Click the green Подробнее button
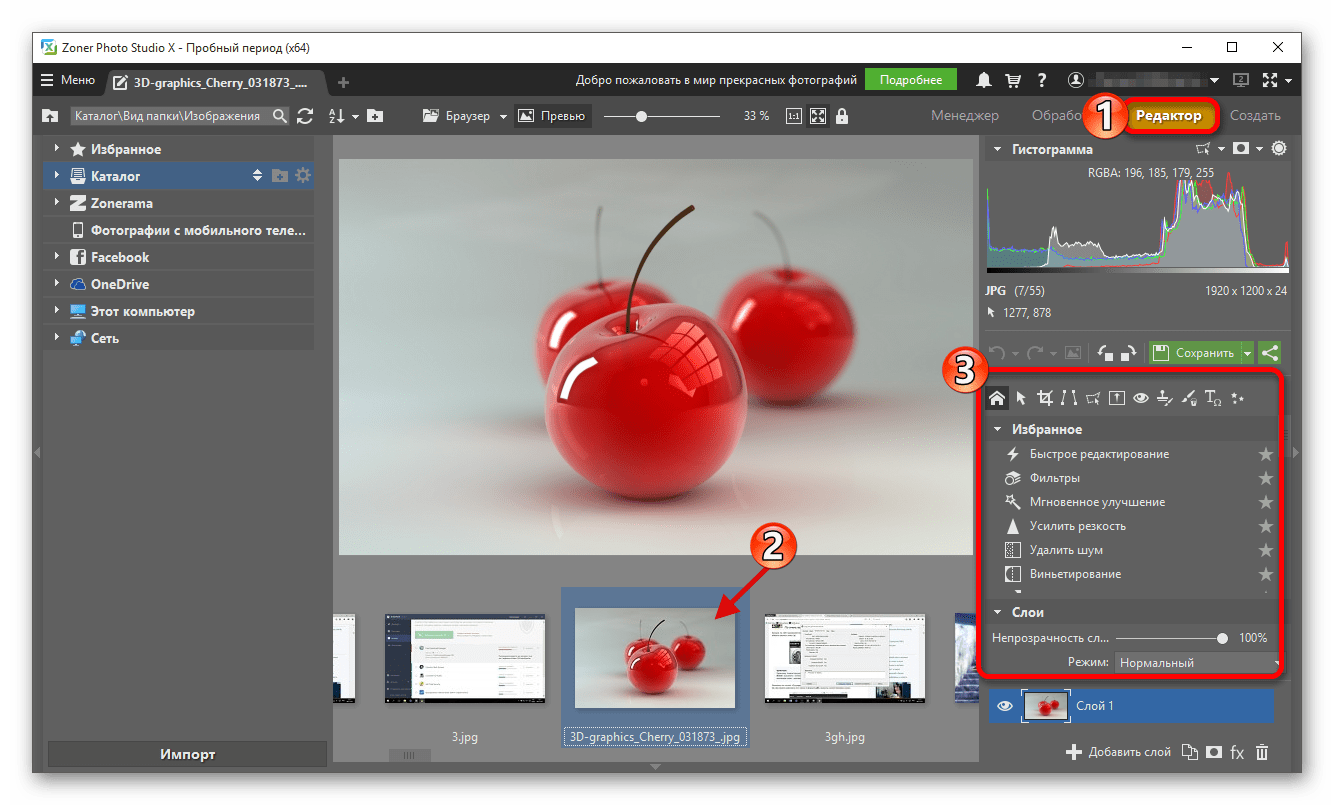This screenshot has width=1334, height=805. click(910, 80)
